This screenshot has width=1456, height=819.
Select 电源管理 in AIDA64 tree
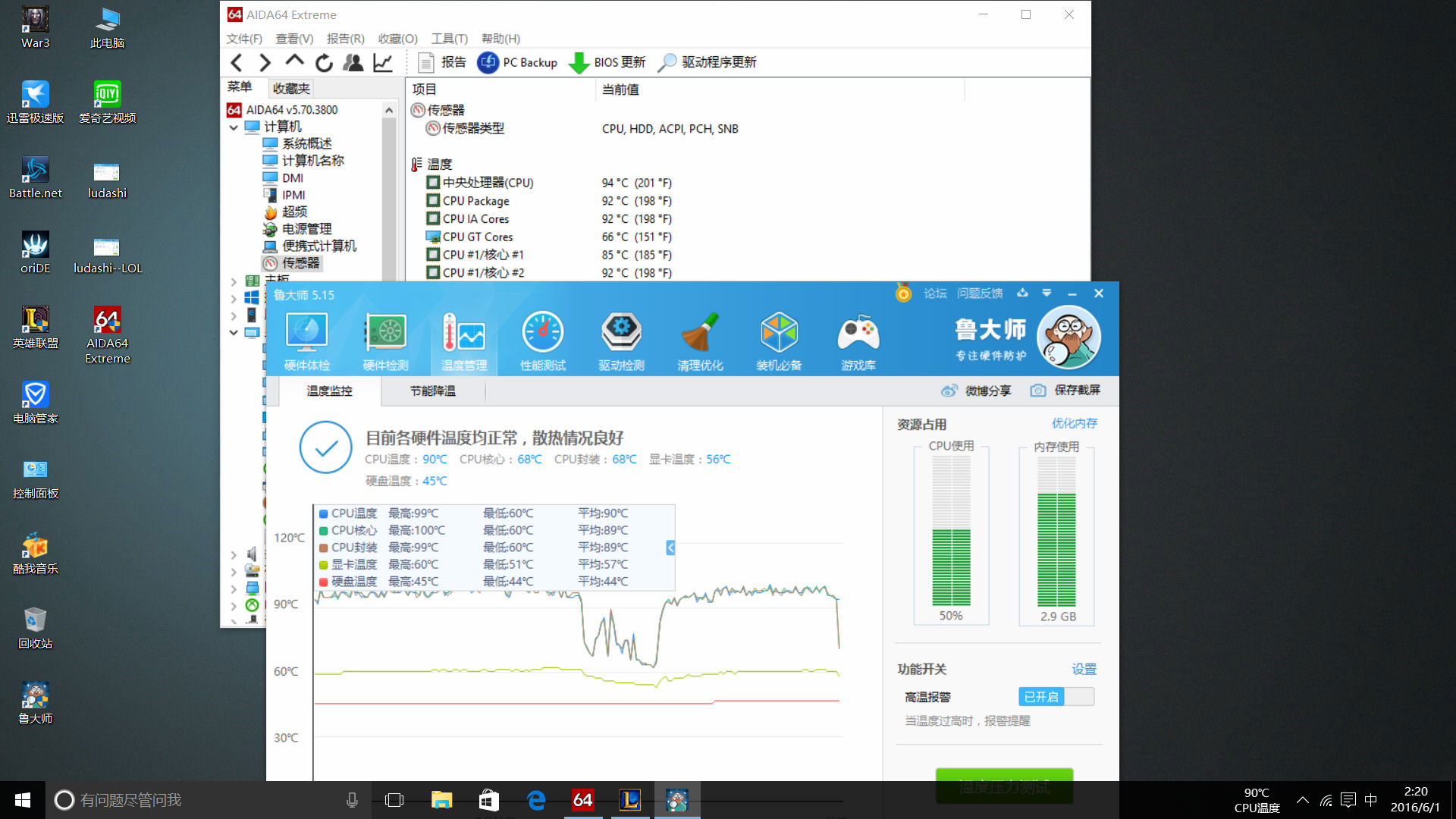(x=297, y=229)
